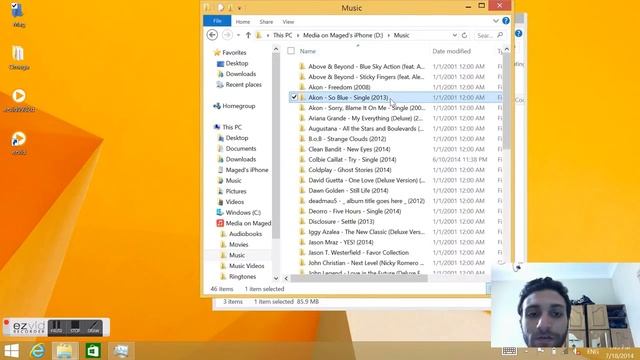This screenshot has width=640, height=360.
Task: Open Recent places in navigation pane
Action: coord(243,84)
